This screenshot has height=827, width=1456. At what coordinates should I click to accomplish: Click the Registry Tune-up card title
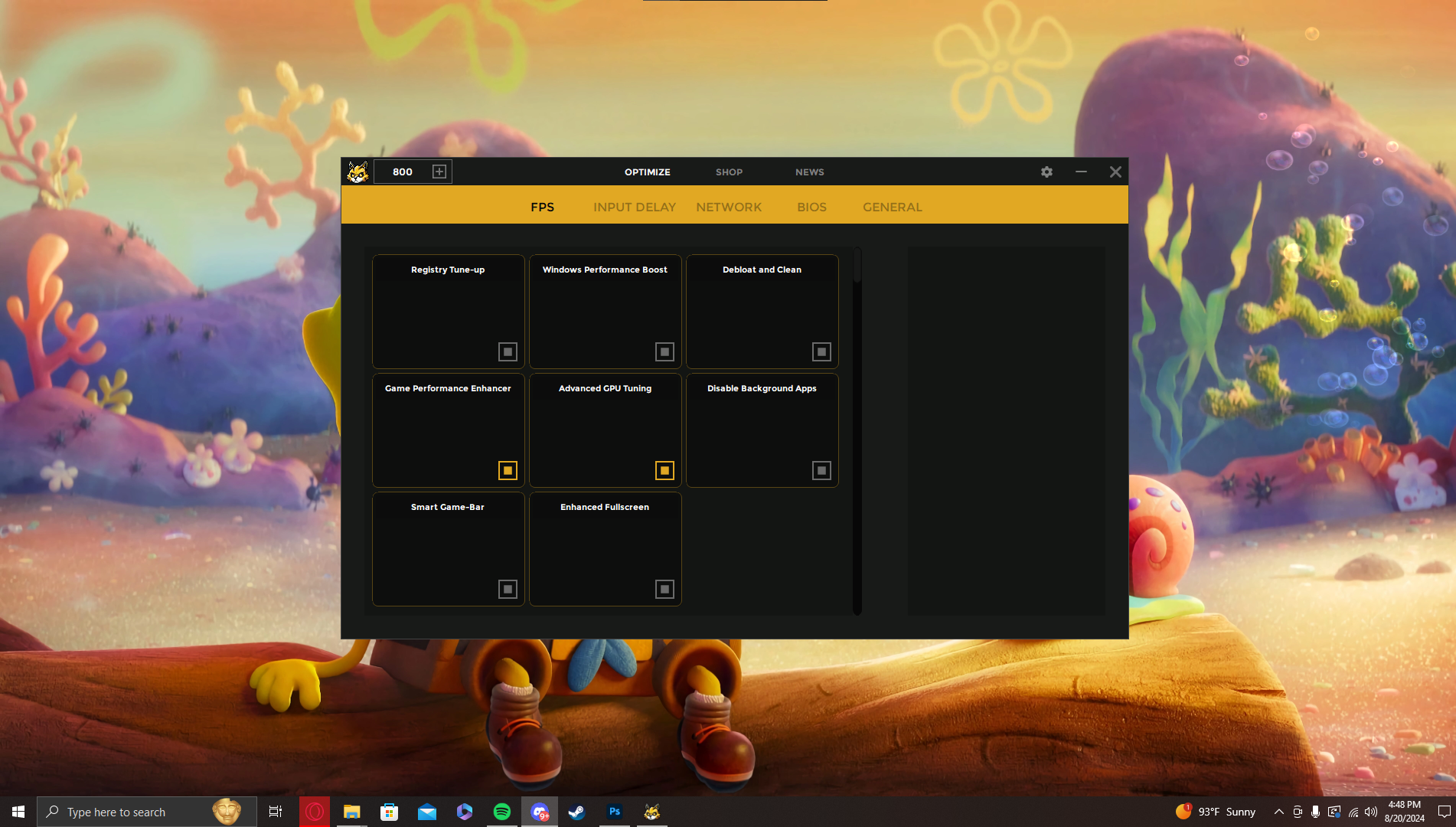(448, 270)
